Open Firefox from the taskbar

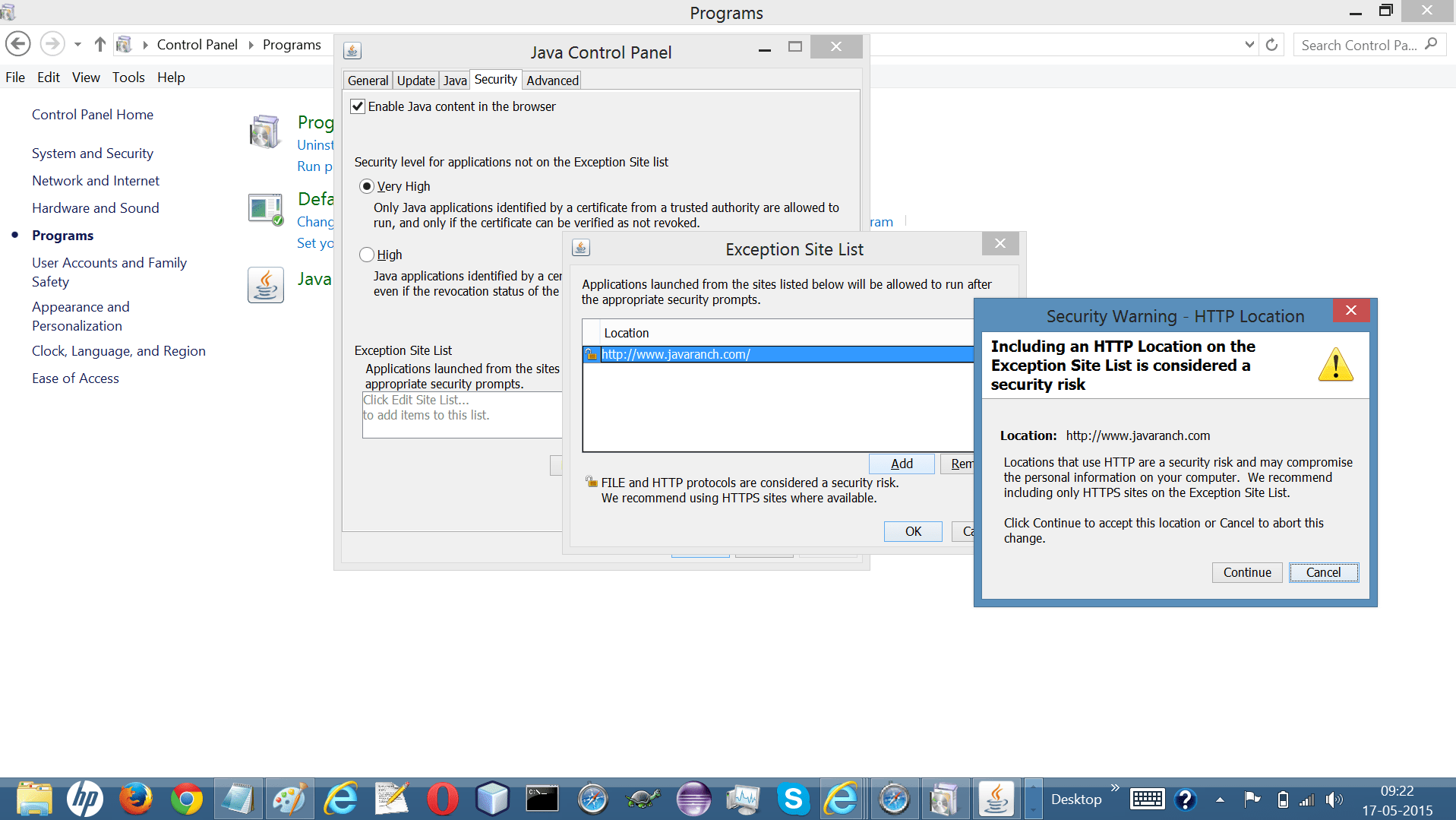(x=135, y=799)
